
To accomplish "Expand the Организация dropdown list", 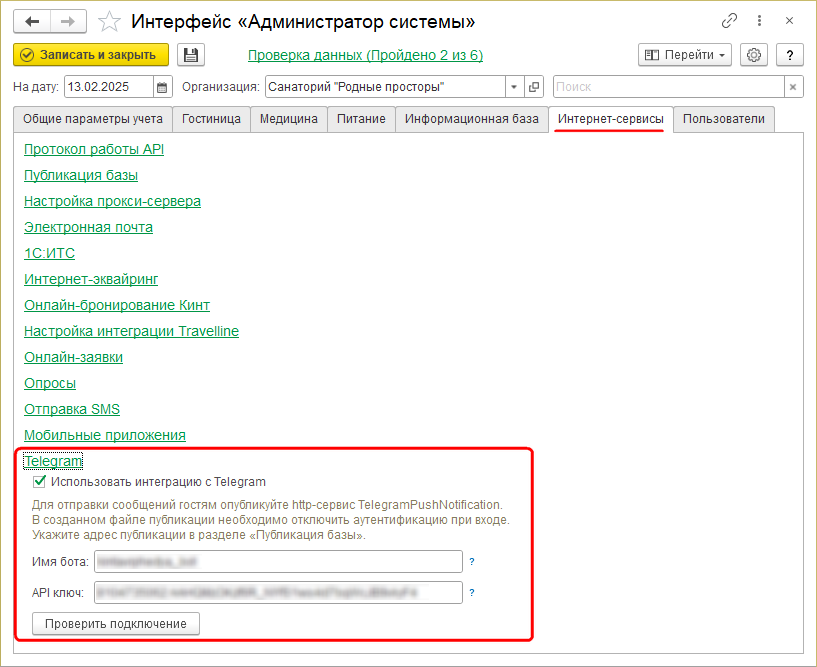I will click(514, 87).
